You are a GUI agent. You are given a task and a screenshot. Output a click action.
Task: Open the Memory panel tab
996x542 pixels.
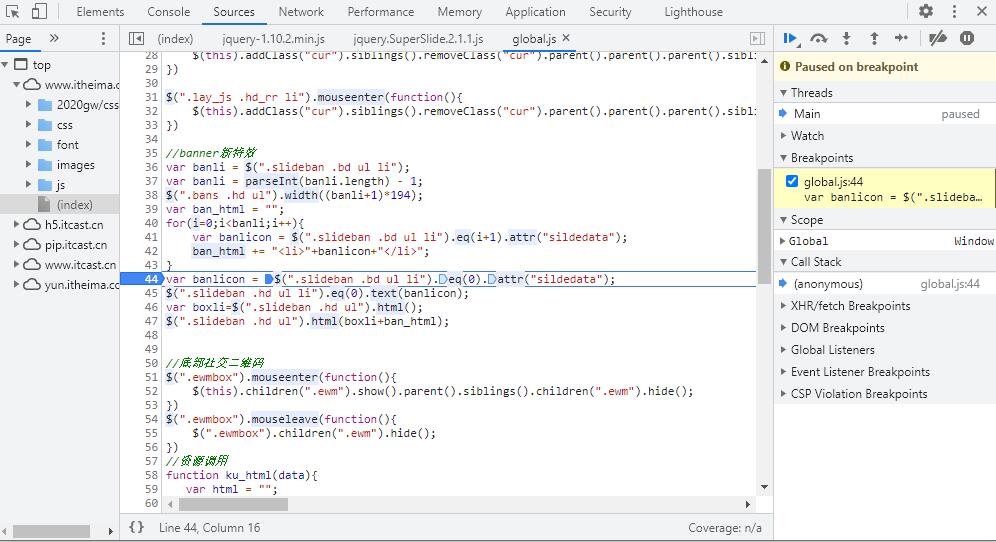pyautogui.click(x=459, y=12)
